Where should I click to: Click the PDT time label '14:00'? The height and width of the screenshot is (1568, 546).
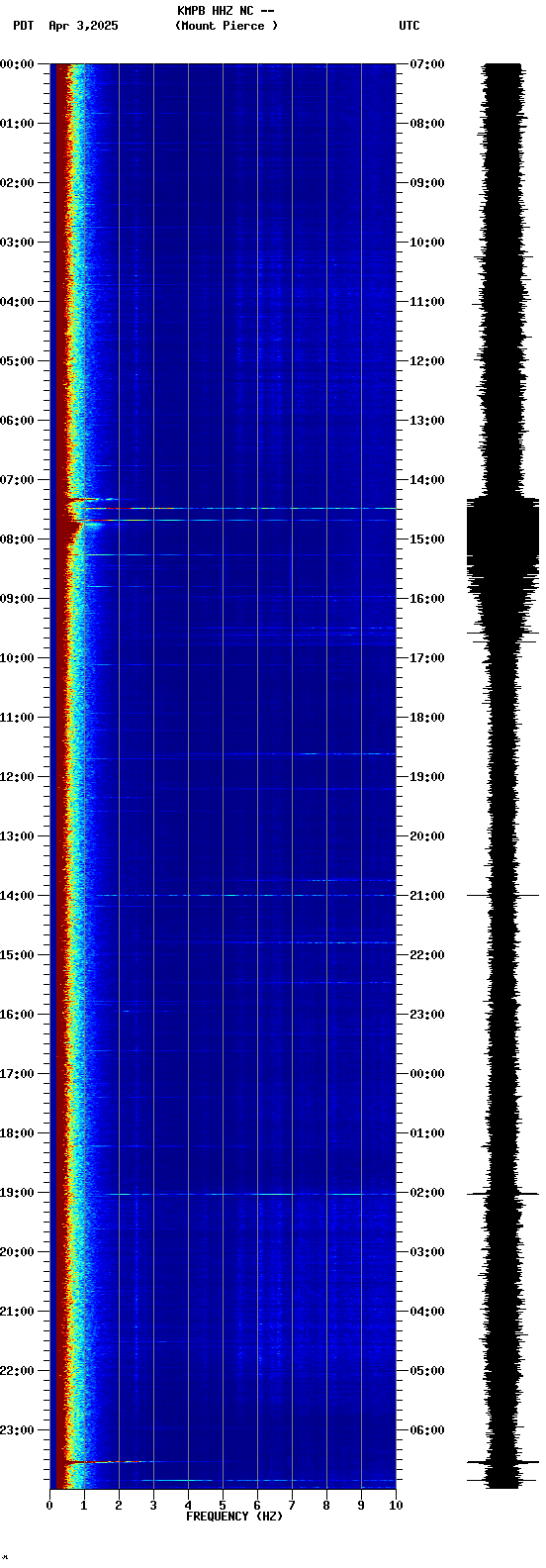pyautogui.click(x=17, y=895)
